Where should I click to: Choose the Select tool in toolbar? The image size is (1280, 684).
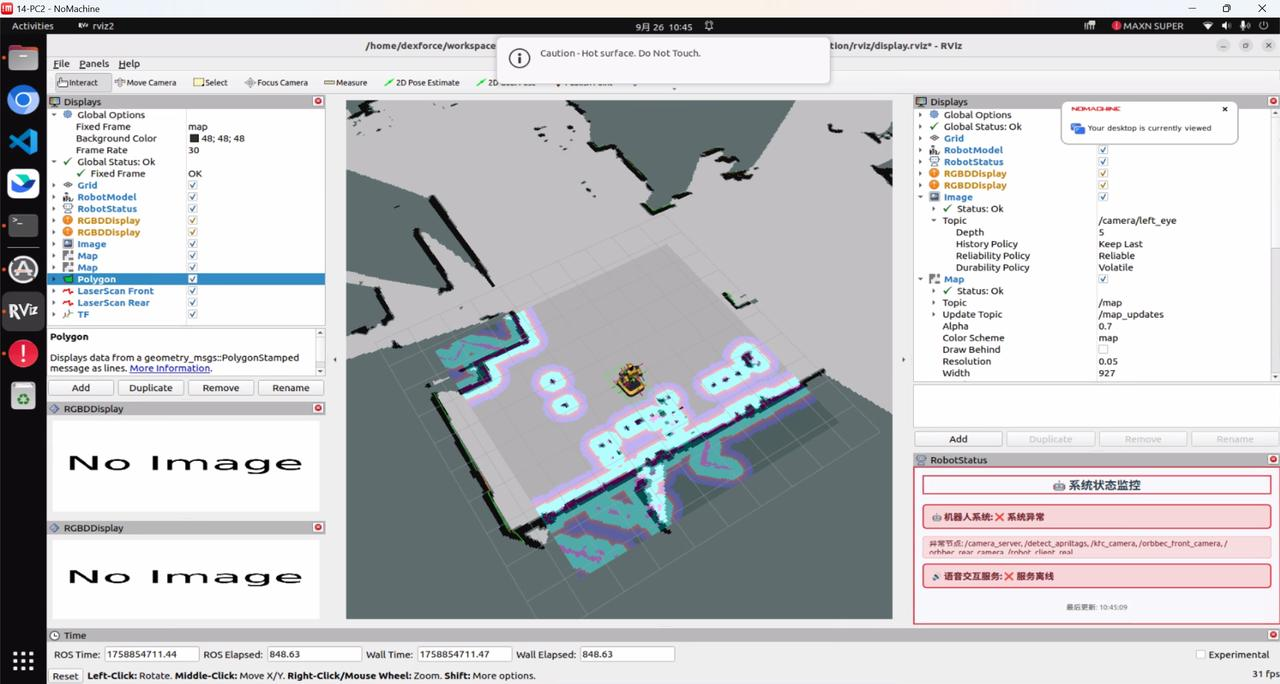click(211, 83)
